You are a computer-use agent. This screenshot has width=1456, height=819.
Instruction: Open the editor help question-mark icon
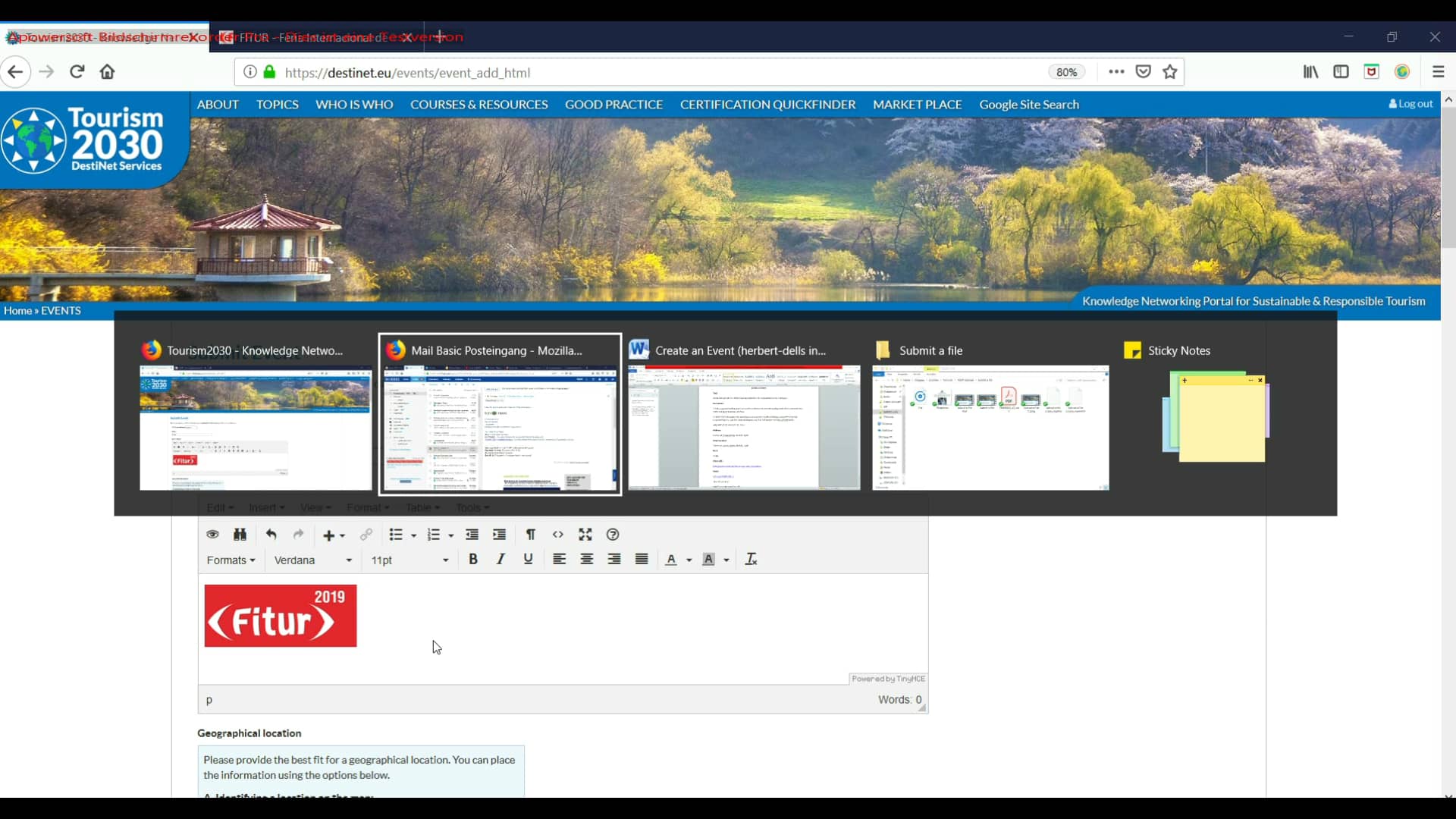(613, 535)
